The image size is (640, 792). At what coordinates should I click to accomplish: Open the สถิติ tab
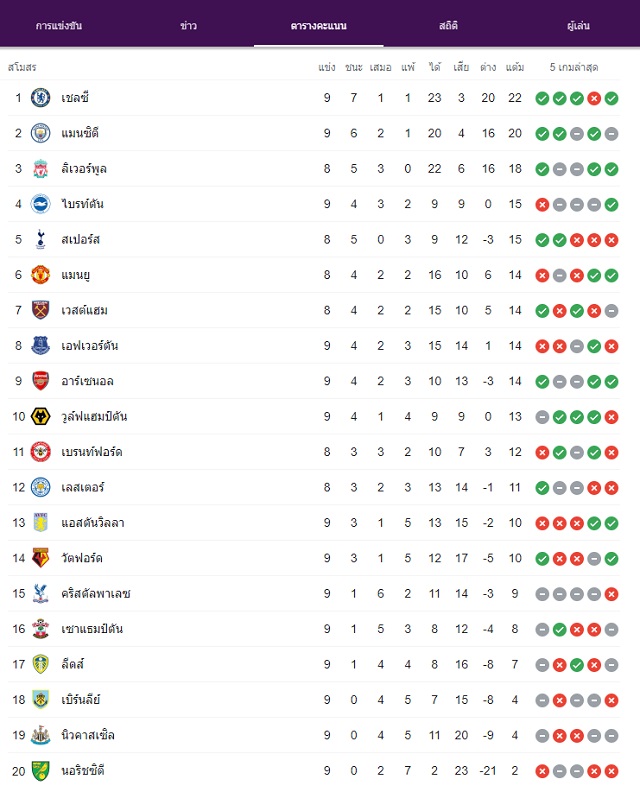coord(449,25)
